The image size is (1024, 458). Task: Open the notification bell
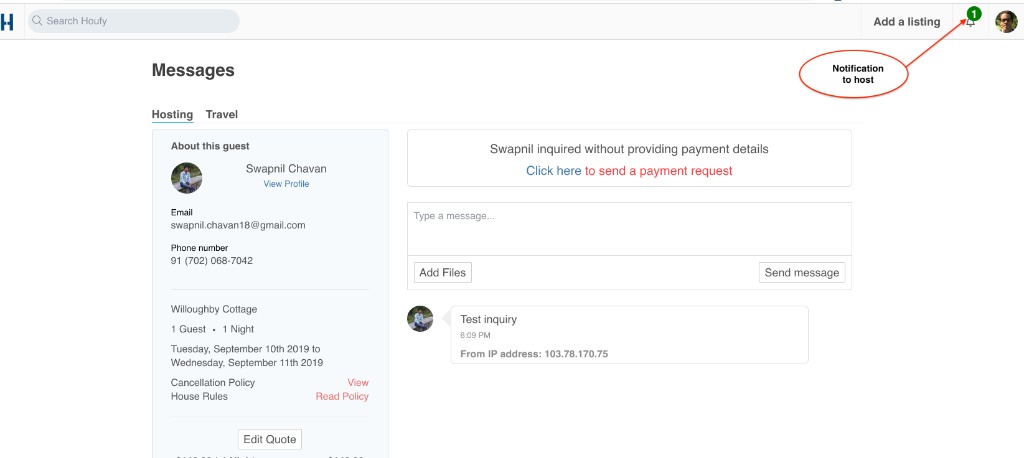tap(971, 21)
